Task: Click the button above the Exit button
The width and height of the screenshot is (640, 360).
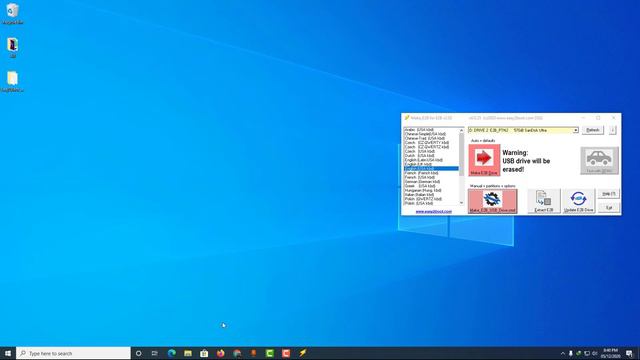Action: pyautogui.click(x=609, y=194)
